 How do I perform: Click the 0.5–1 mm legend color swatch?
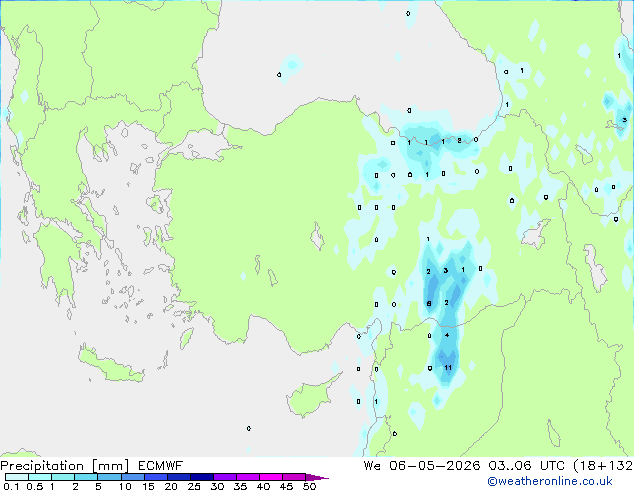pyautogui.click(x=40, y=477)
